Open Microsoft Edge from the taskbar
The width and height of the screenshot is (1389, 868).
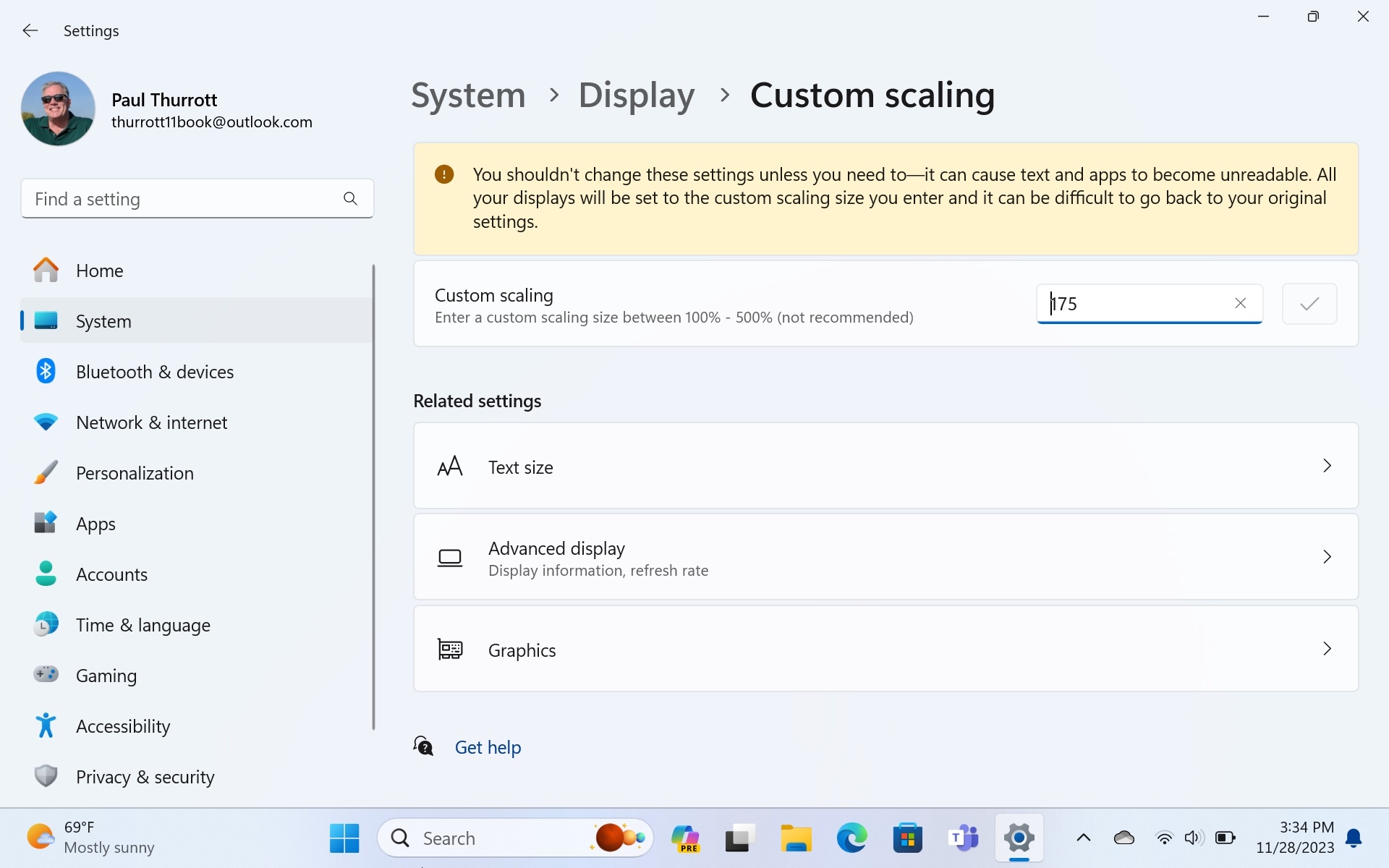click(x=851, y=838)
